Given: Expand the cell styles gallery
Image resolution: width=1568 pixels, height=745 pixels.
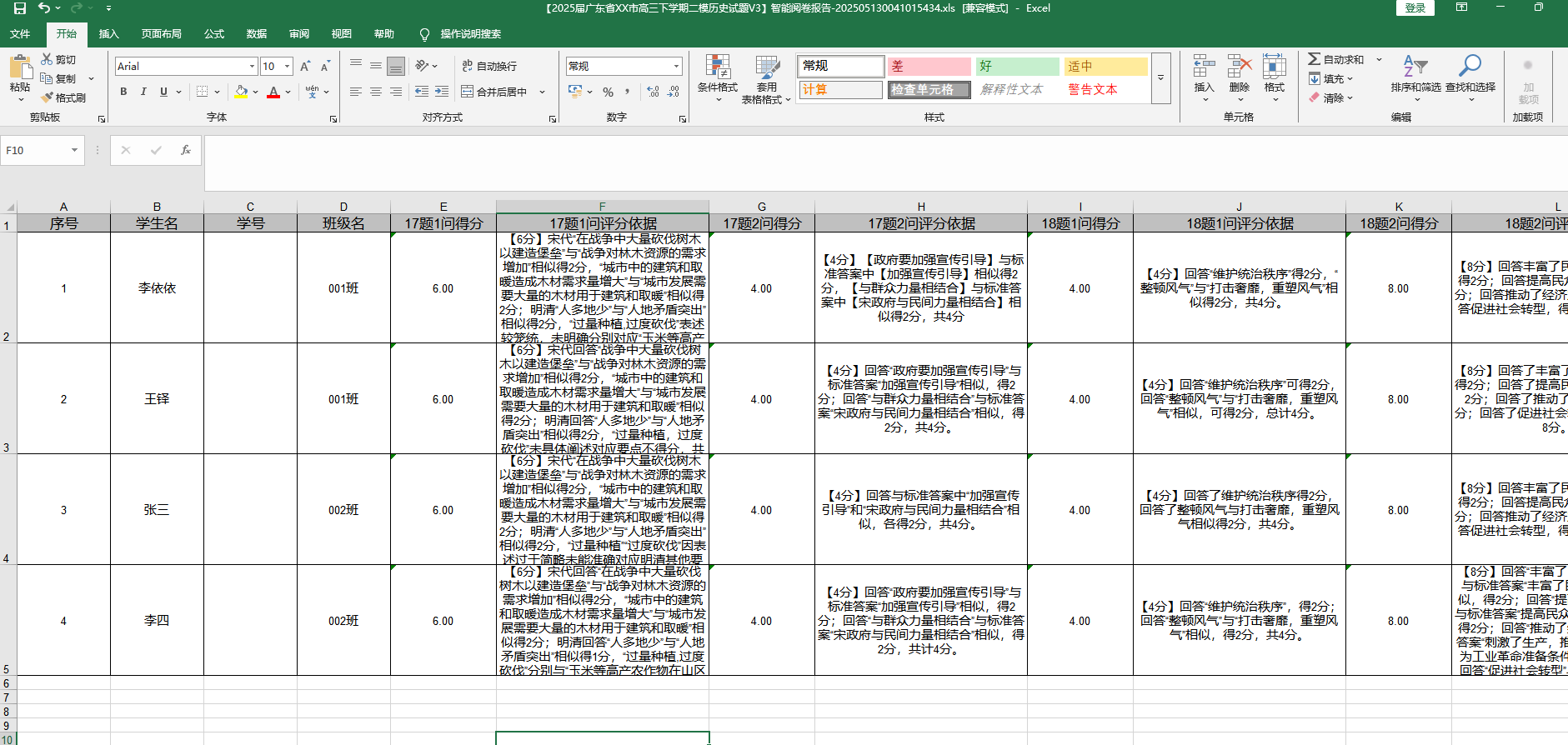Looking at the screenshot, I should pos(1160,78).
